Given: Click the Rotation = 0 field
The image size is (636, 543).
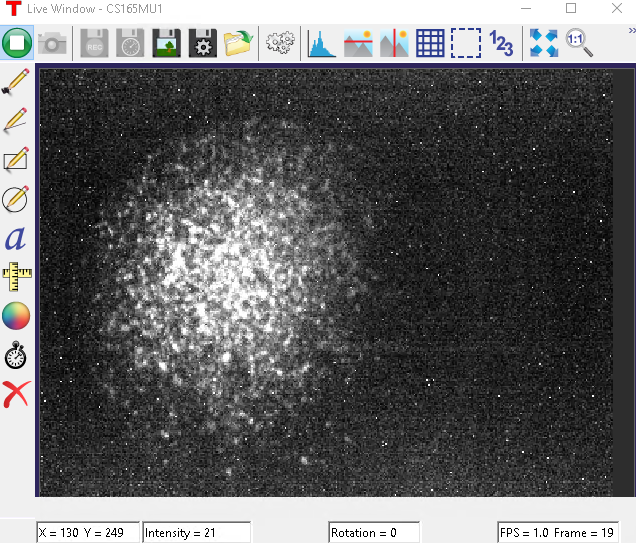Looking at the screenshot, I should click(374, 532).
